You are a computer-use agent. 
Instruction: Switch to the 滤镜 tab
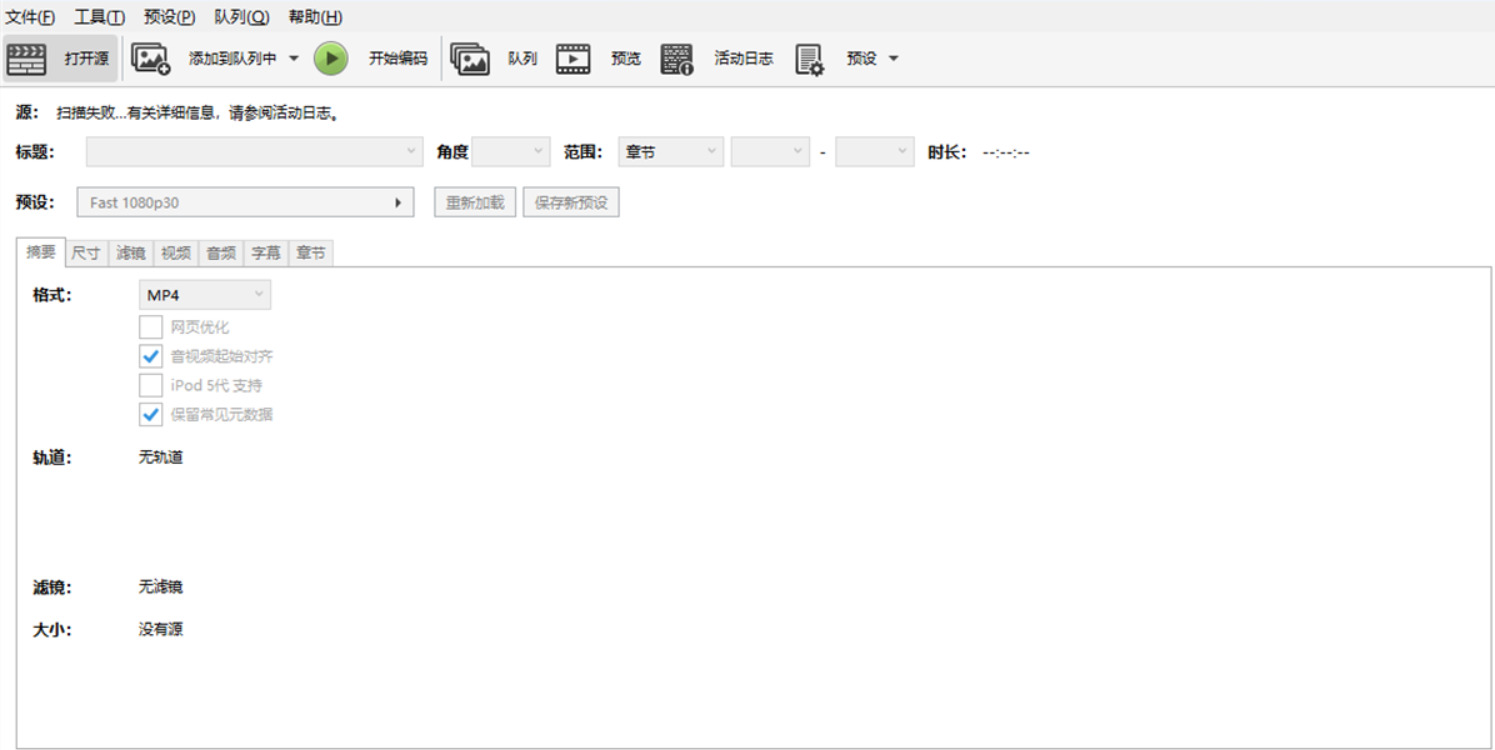click(131, 253)
